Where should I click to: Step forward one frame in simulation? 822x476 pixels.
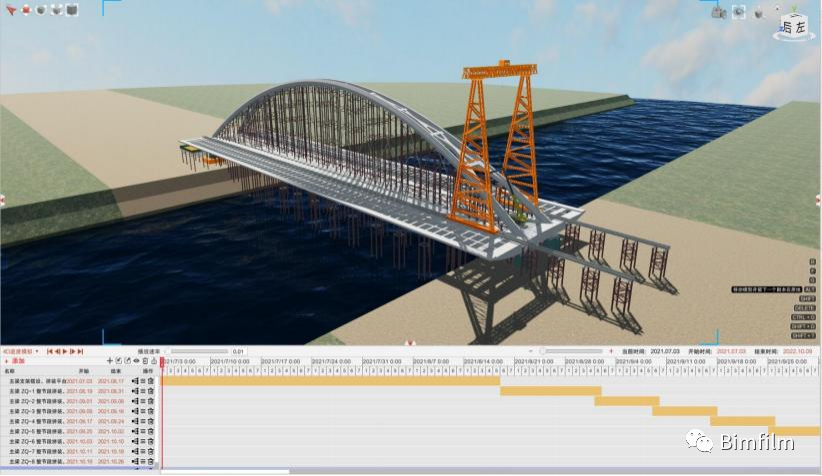coord(72,351)
